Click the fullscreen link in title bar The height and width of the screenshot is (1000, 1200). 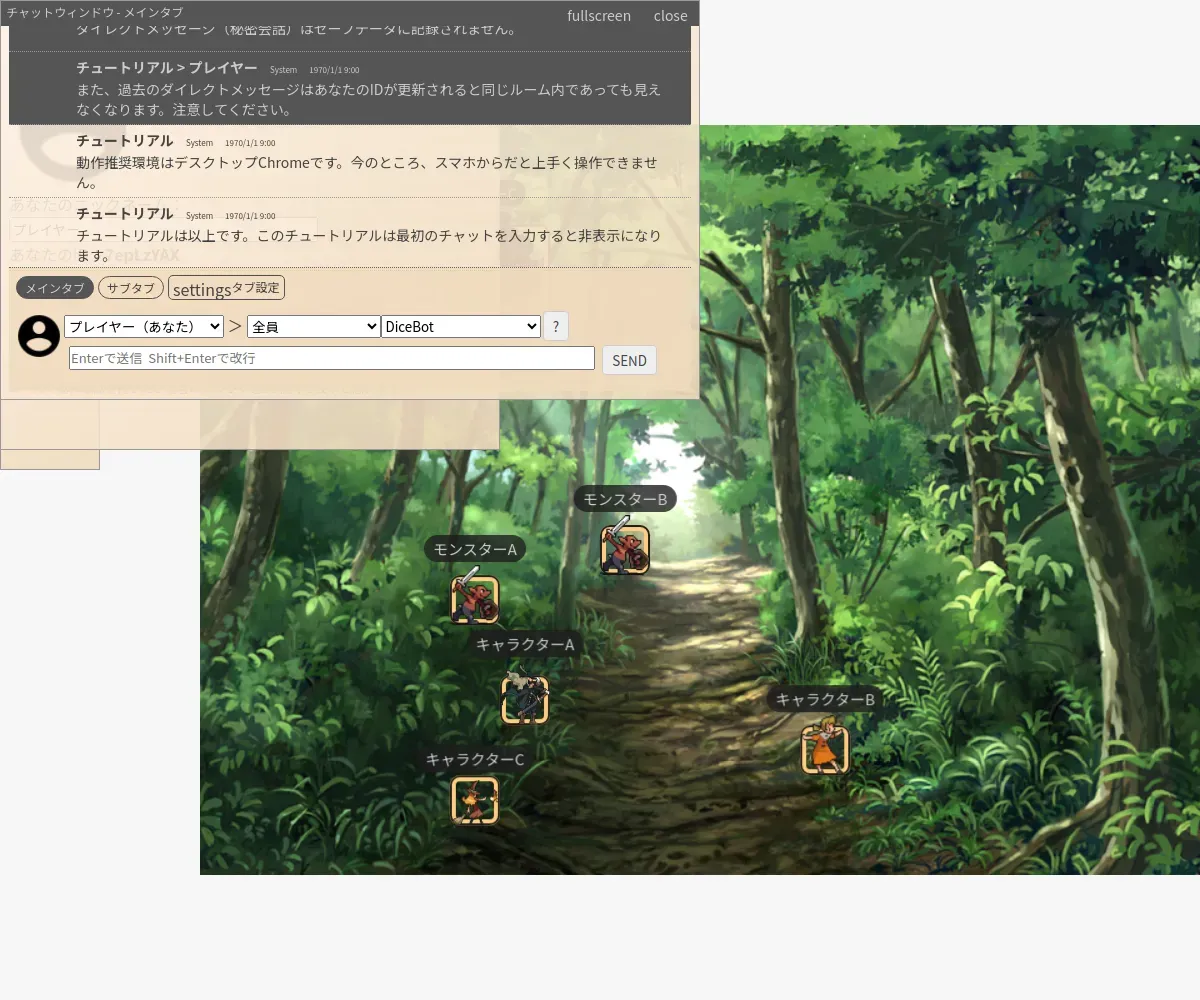[x=599, y=15]
